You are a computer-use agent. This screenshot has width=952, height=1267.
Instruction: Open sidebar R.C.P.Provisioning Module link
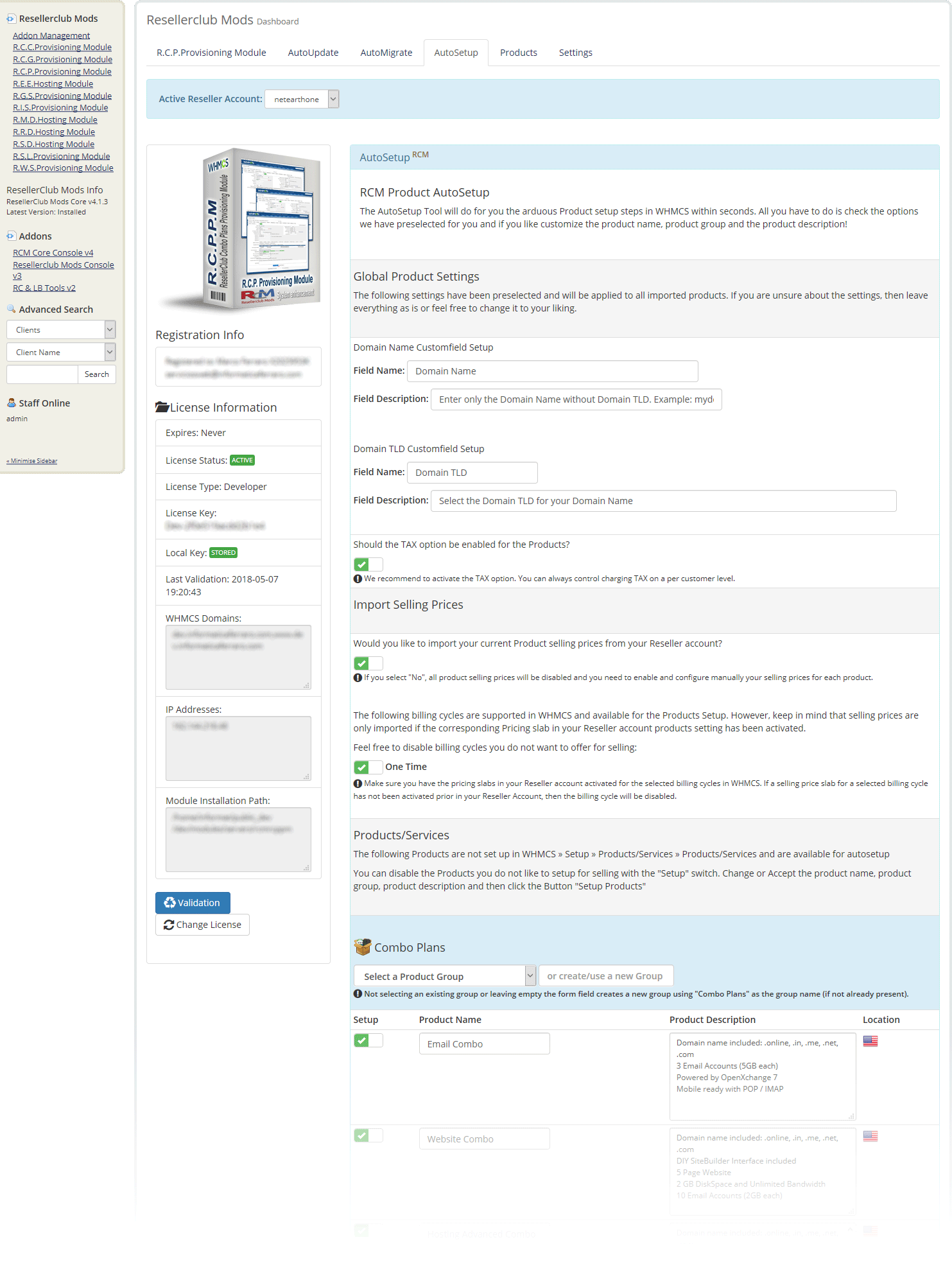[x=62, y=71]
